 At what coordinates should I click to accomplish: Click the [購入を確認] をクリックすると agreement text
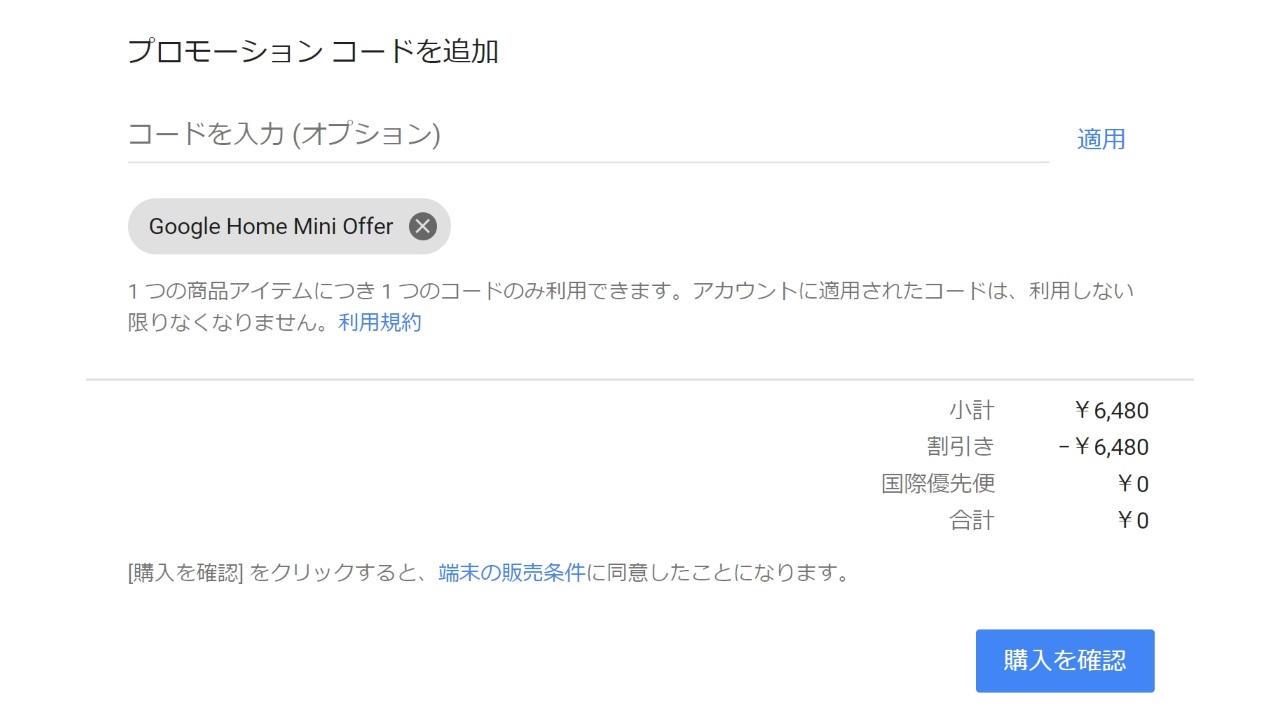click(280, 573)
